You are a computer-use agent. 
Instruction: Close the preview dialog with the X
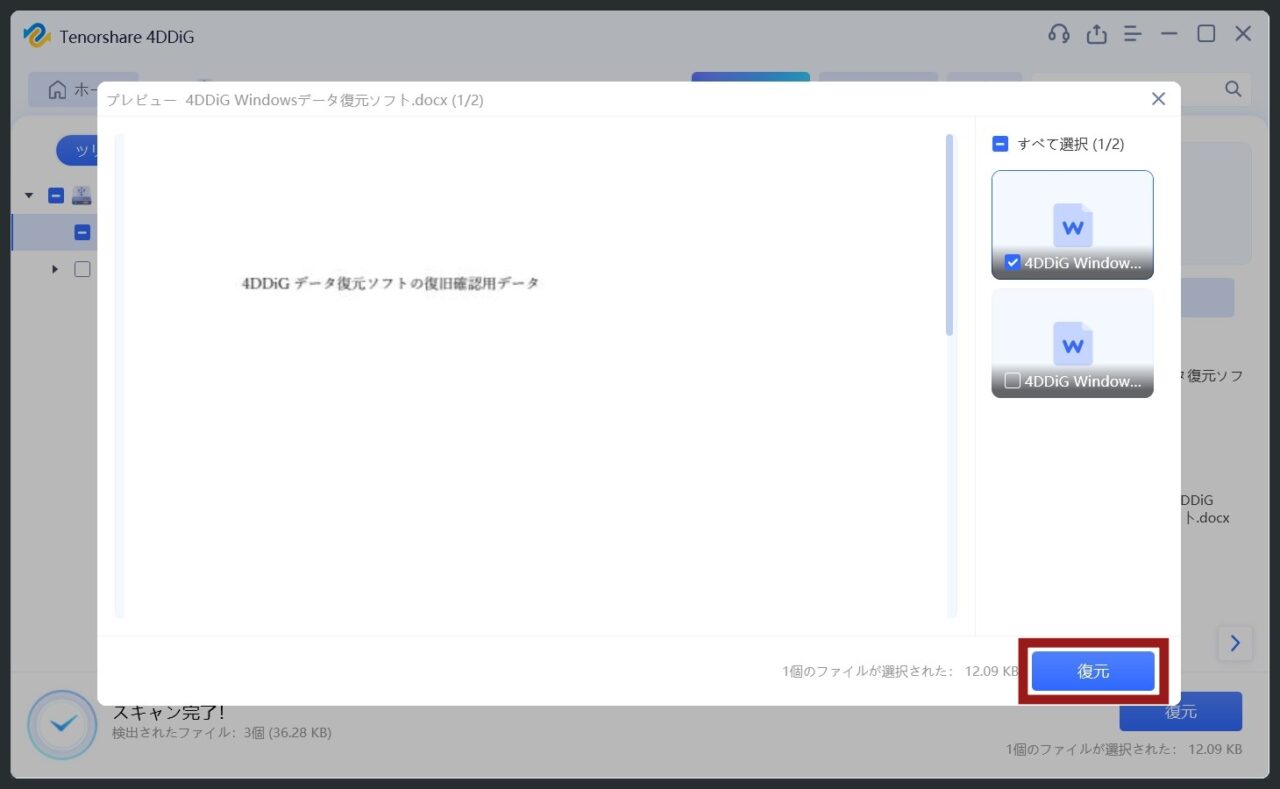1158,99
